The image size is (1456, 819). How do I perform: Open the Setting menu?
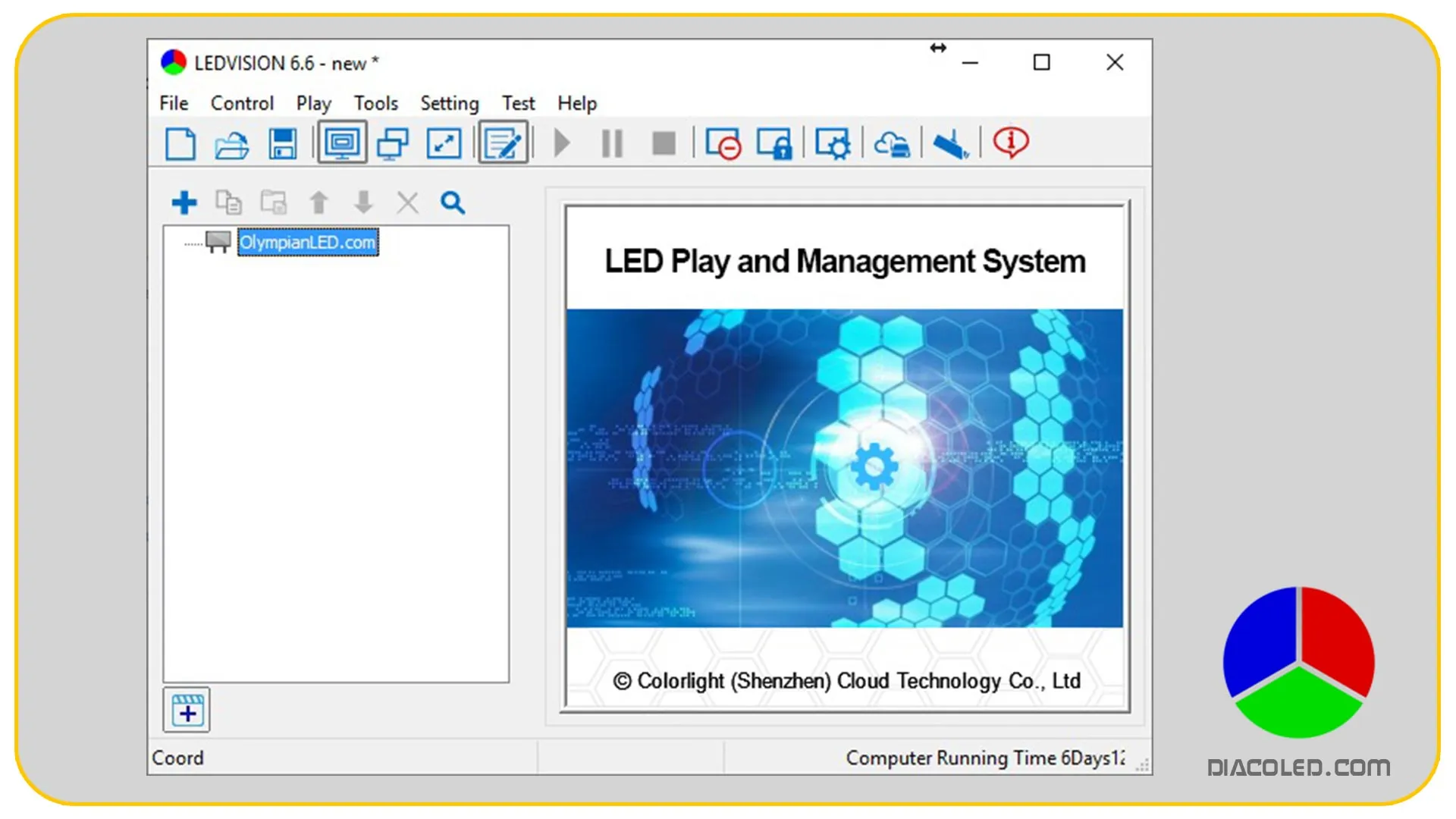pyautogui.click(x=450, y=103)
